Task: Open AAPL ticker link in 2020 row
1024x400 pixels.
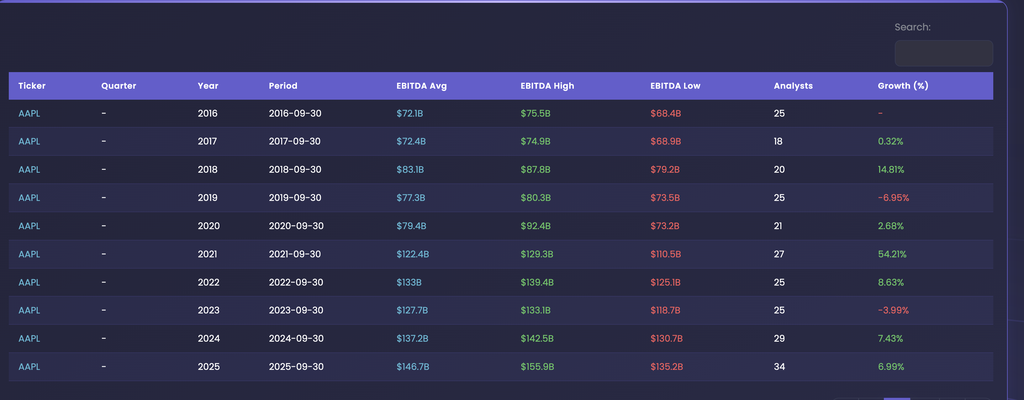Action: coord(29,225)
